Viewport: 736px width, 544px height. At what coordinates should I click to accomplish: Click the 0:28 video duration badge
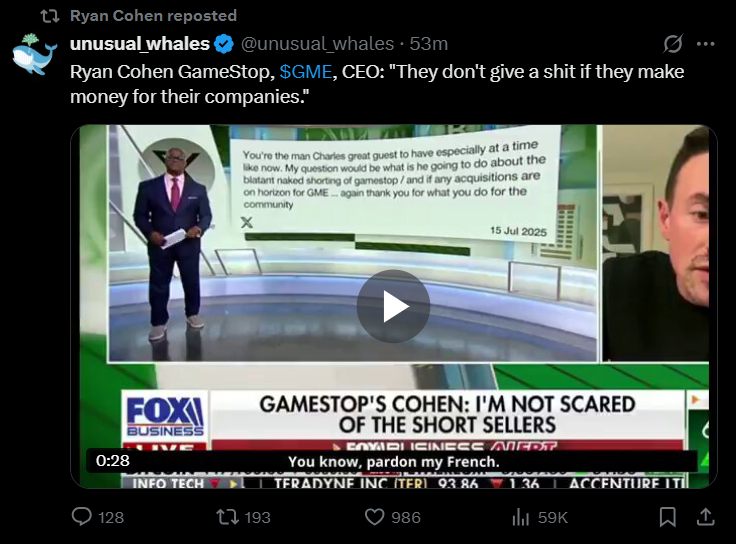pyautogui.click(x=113, y=460)
